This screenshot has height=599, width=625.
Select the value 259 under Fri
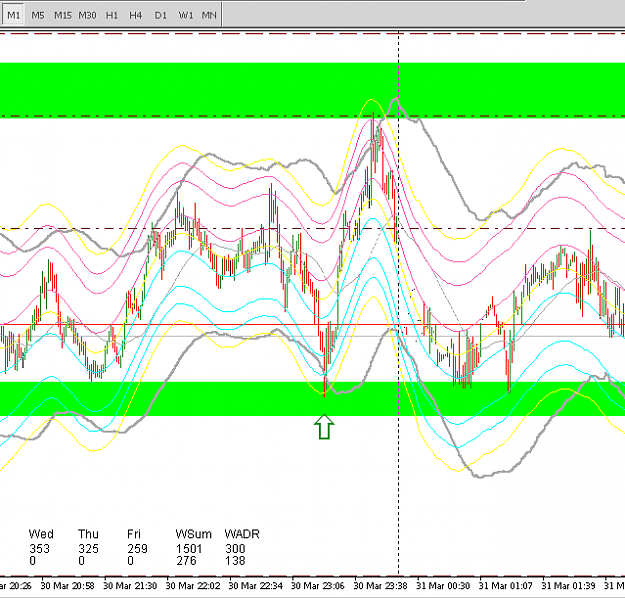coord(138,549)
